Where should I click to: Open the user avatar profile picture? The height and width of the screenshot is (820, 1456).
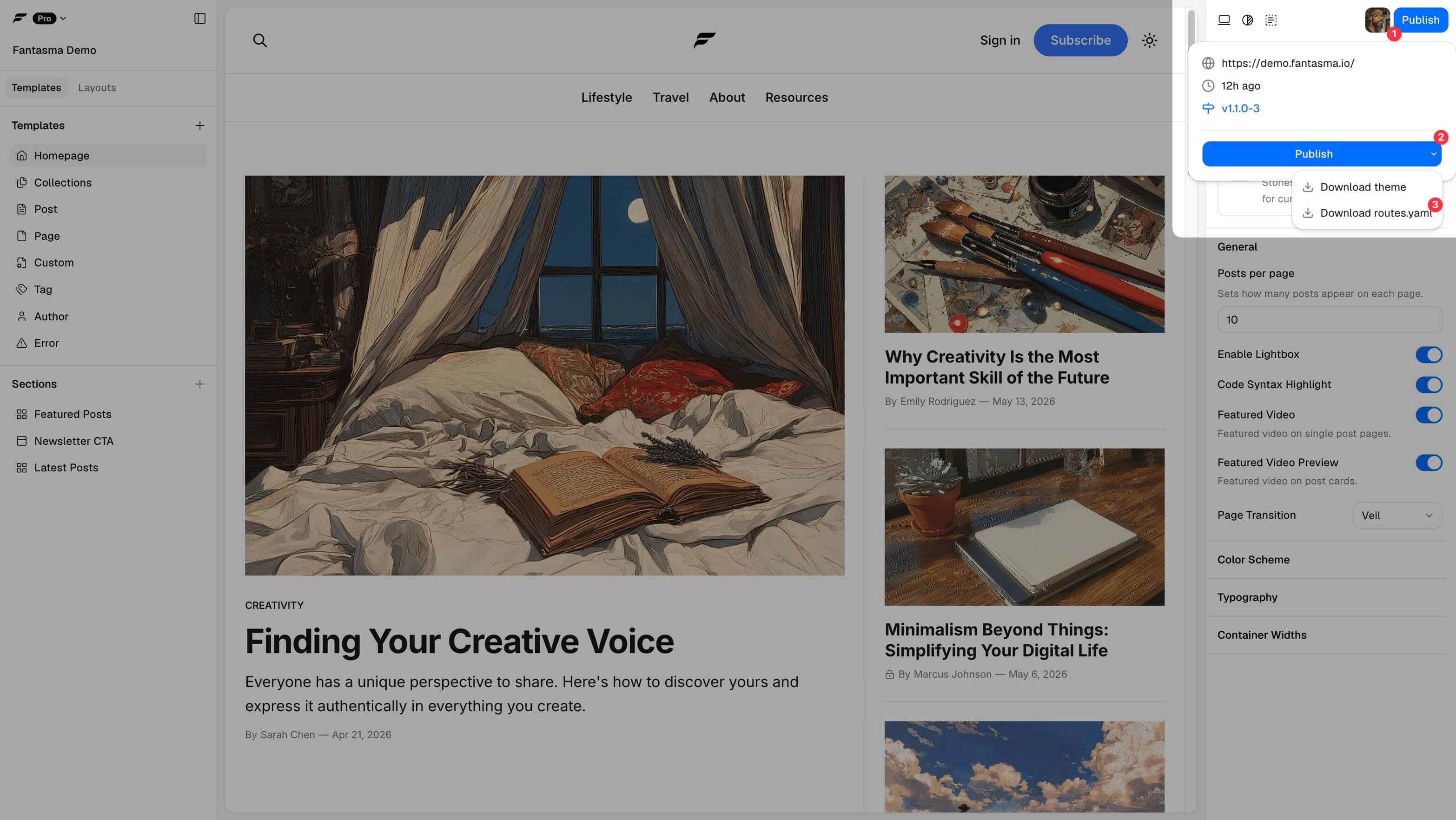pyautogui.click(x=1377, y=20)
